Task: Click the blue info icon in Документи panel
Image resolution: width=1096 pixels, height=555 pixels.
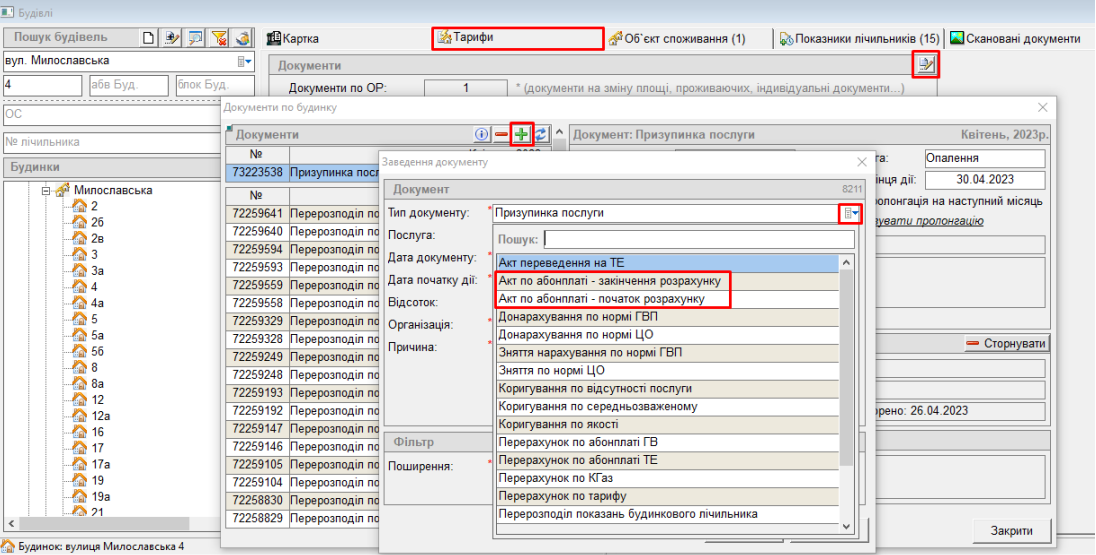Action: coord(481,134)
